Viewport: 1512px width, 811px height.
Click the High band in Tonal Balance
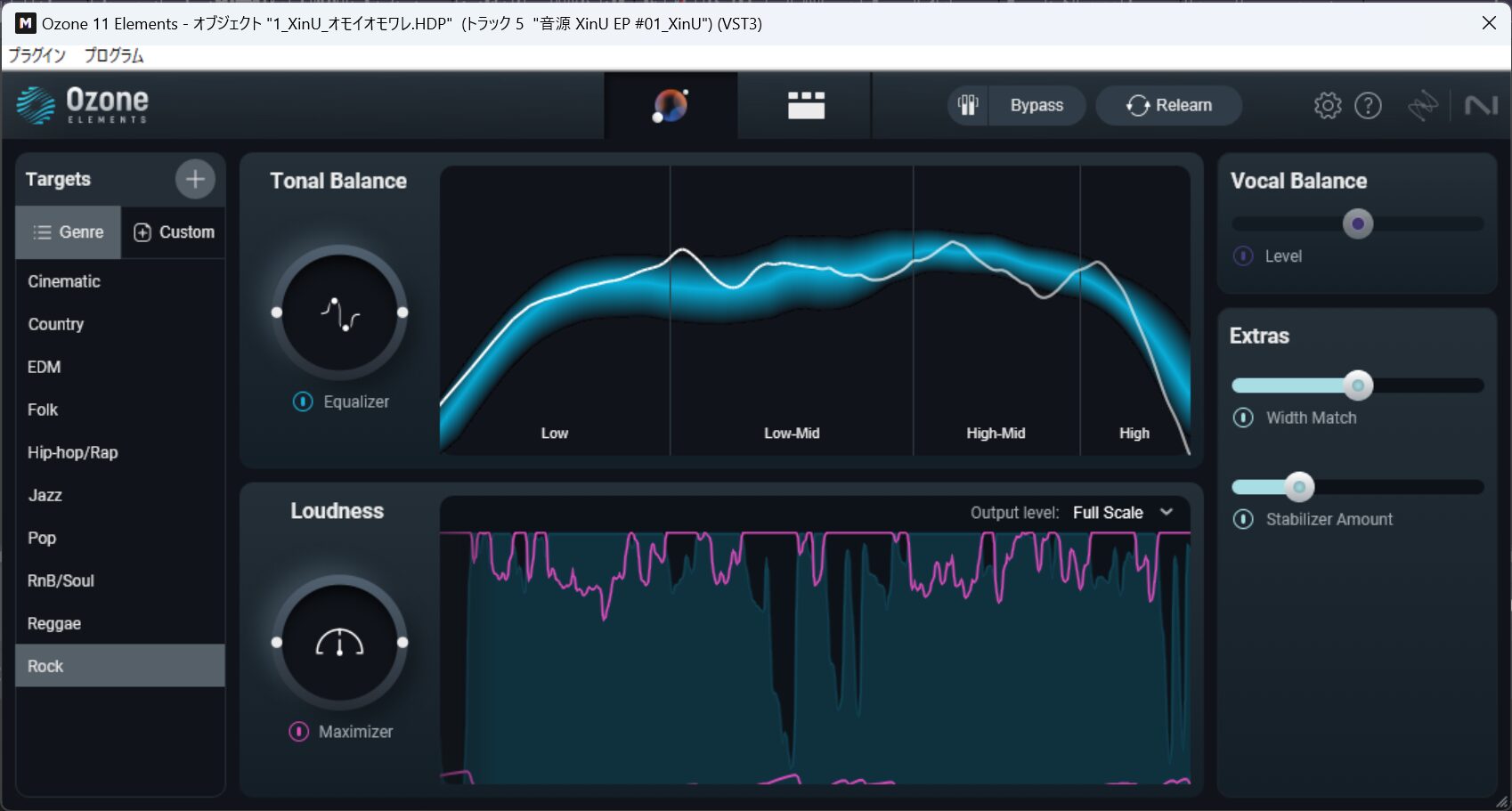tap(1135, 311)
